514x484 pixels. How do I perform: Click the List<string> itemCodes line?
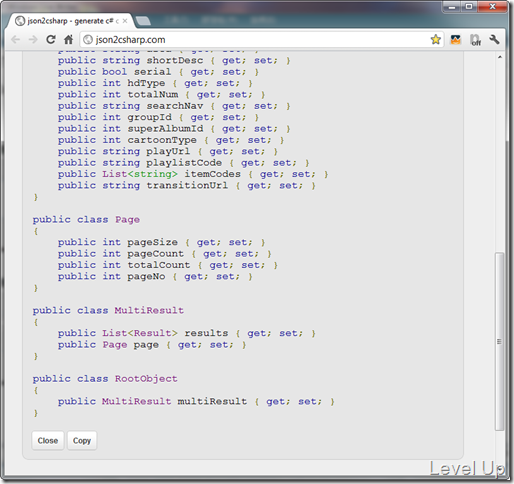(x=193, y=174)
